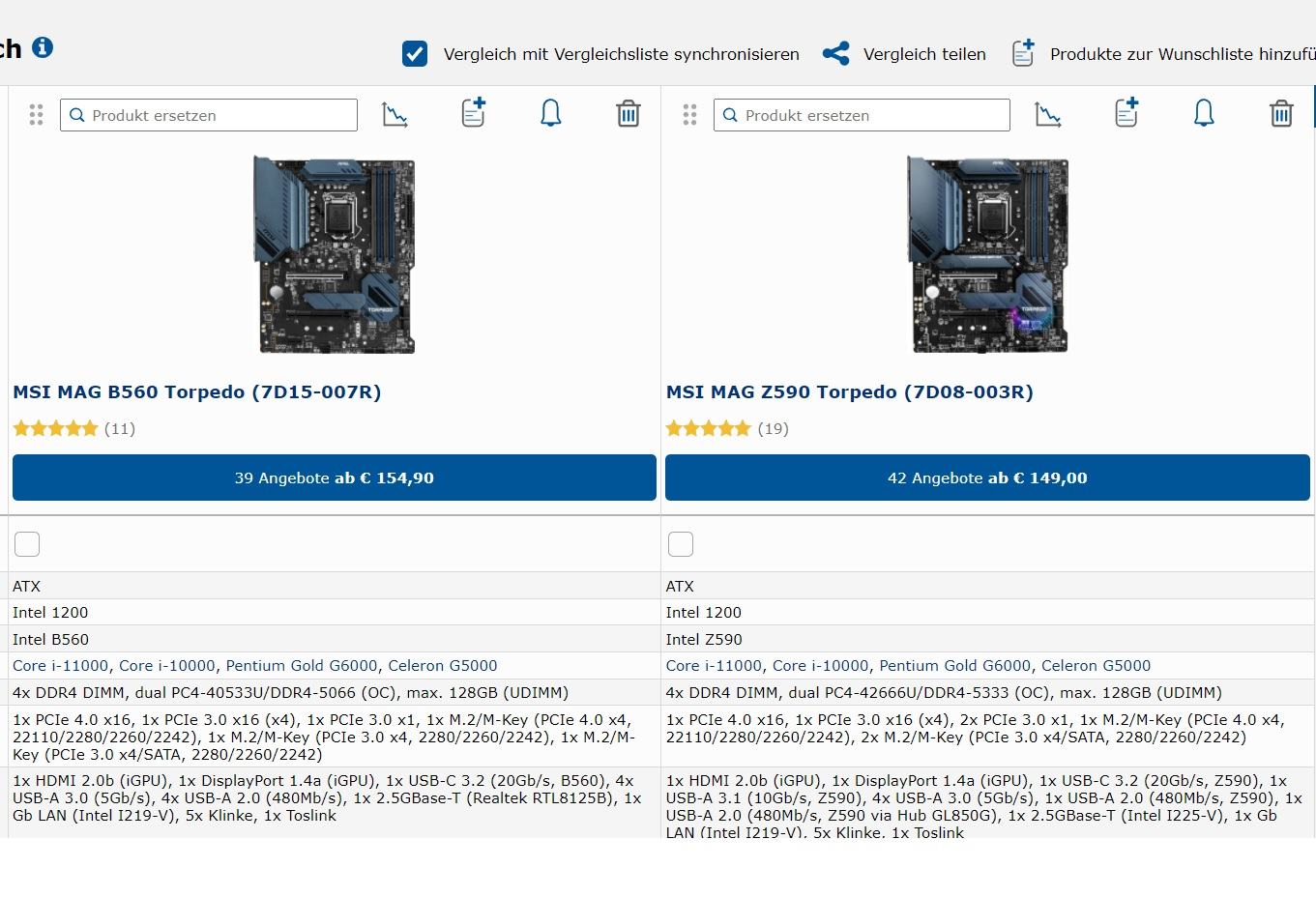Set a price alert bell for Z590 Torpedo
This screenshot has height=897, width=1316.
coord(1204,114)
